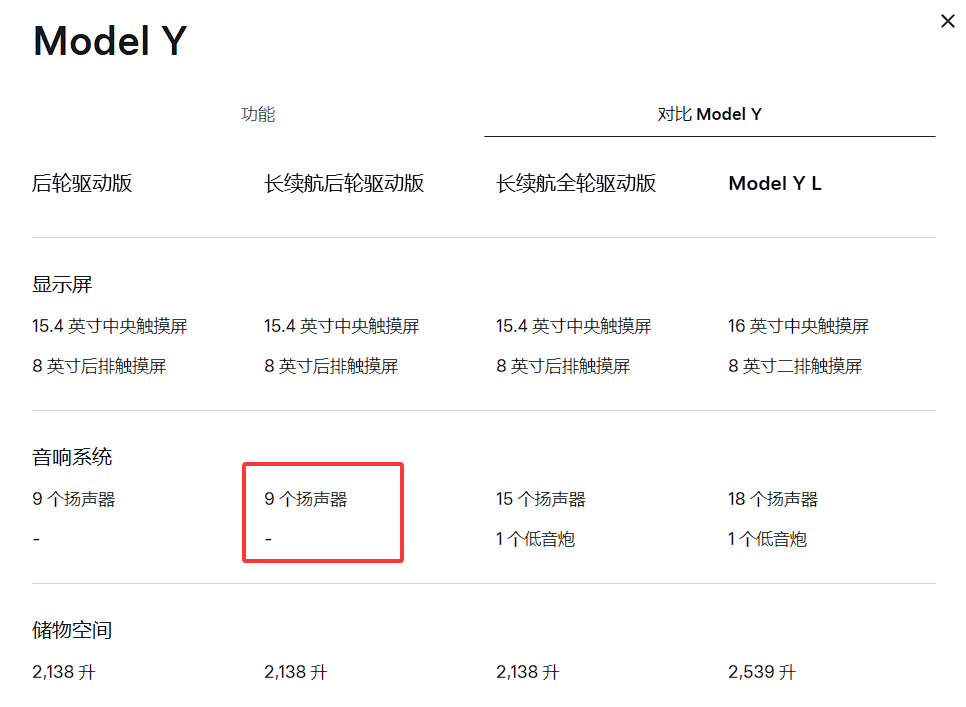This screenshot has height=707, width=966.
Task: Select the 16 英寸中央触摸屏 spec text
Action: 798,326
